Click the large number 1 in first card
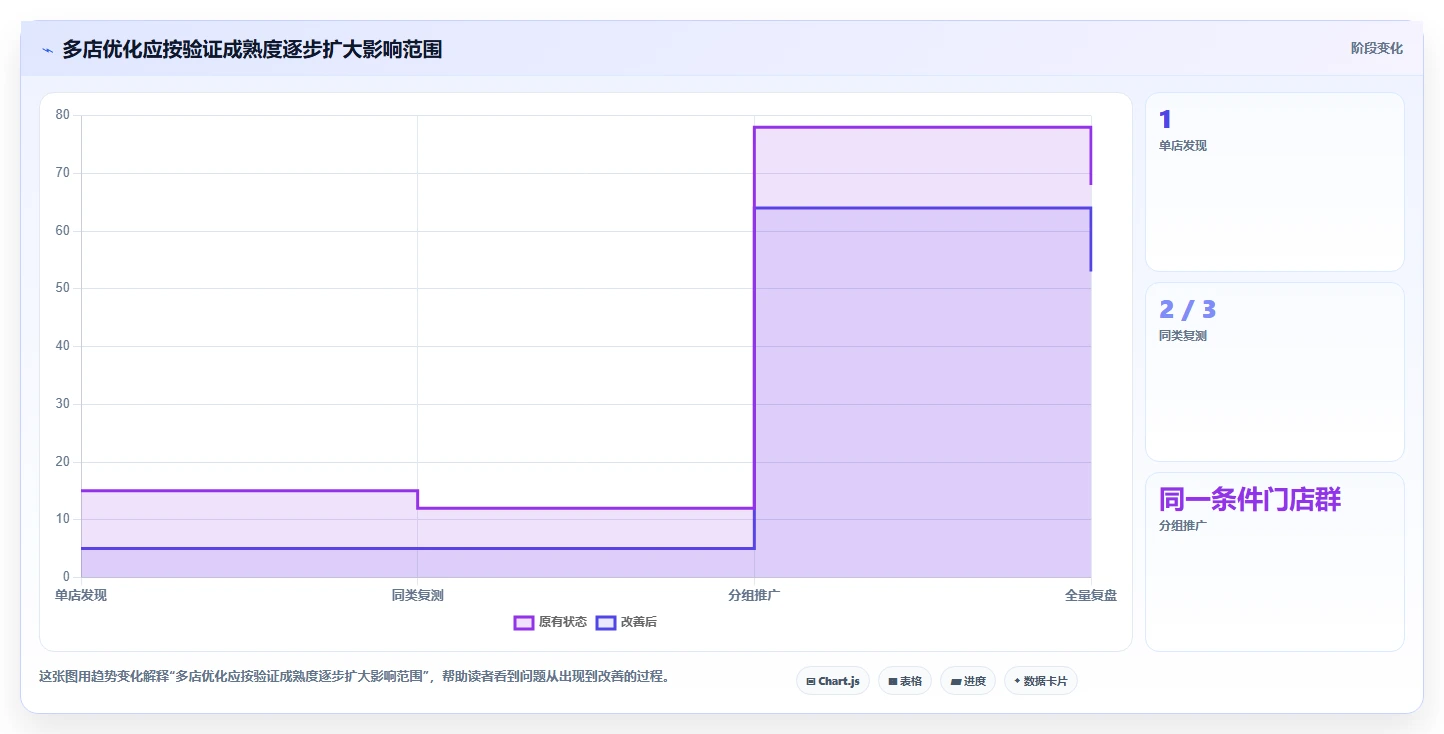Viewport: 1444px width, 734px height. click(1165, 120)
